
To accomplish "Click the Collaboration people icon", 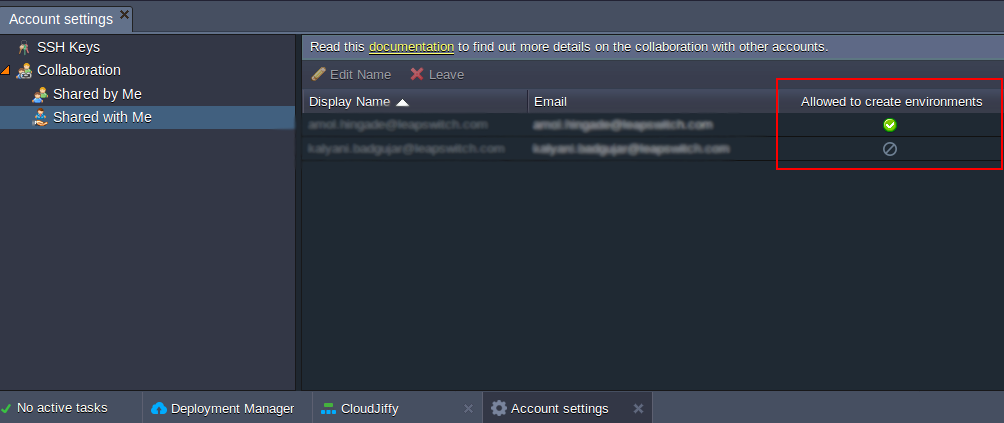I will point(25,71).
